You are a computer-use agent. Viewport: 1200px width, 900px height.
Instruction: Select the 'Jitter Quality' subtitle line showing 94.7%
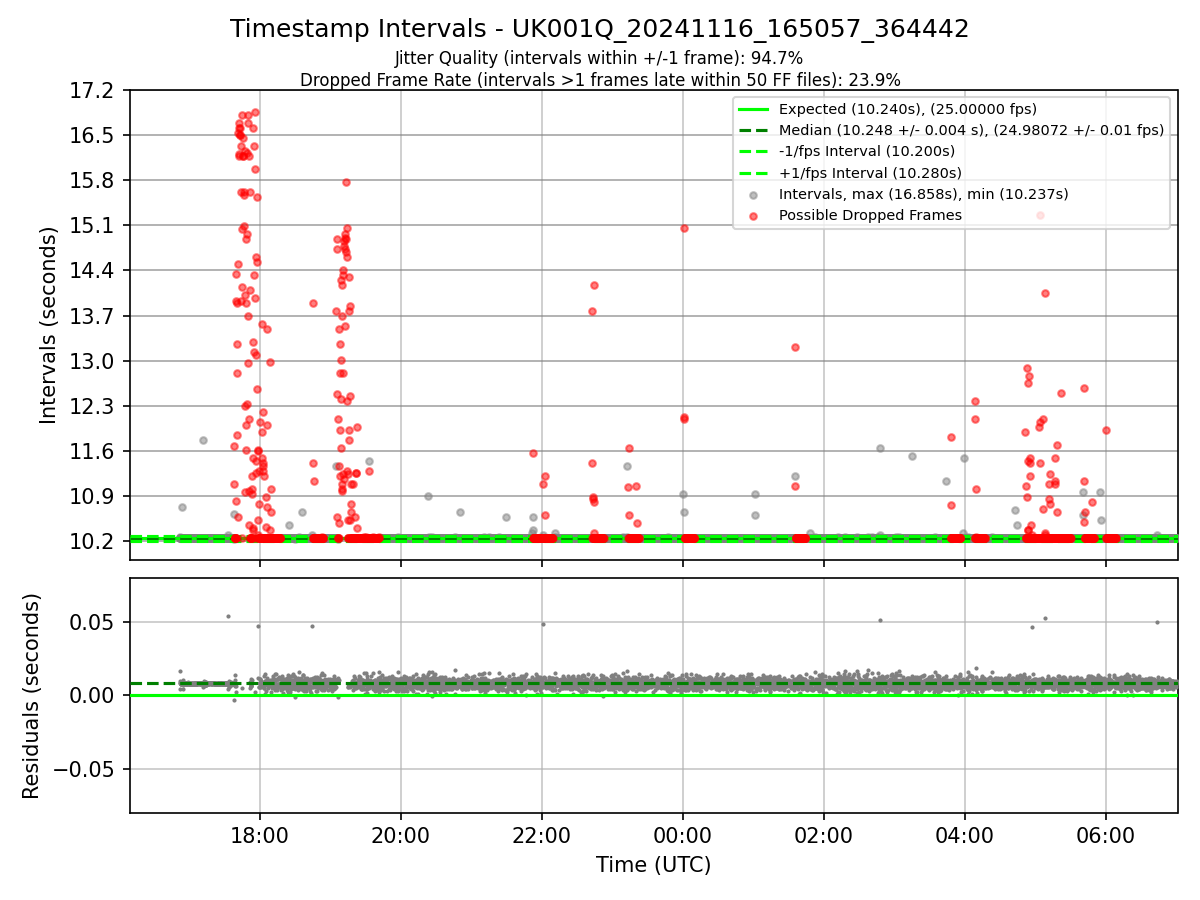(599, 59)
